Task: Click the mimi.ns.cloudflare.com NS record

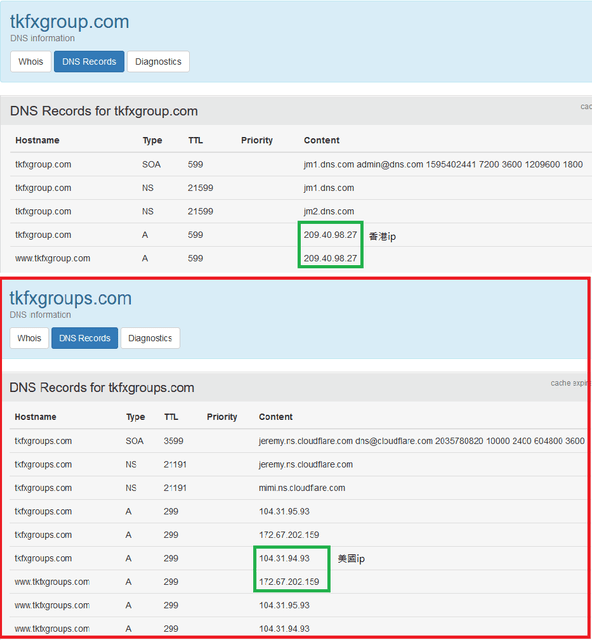Action: (302, 488)
